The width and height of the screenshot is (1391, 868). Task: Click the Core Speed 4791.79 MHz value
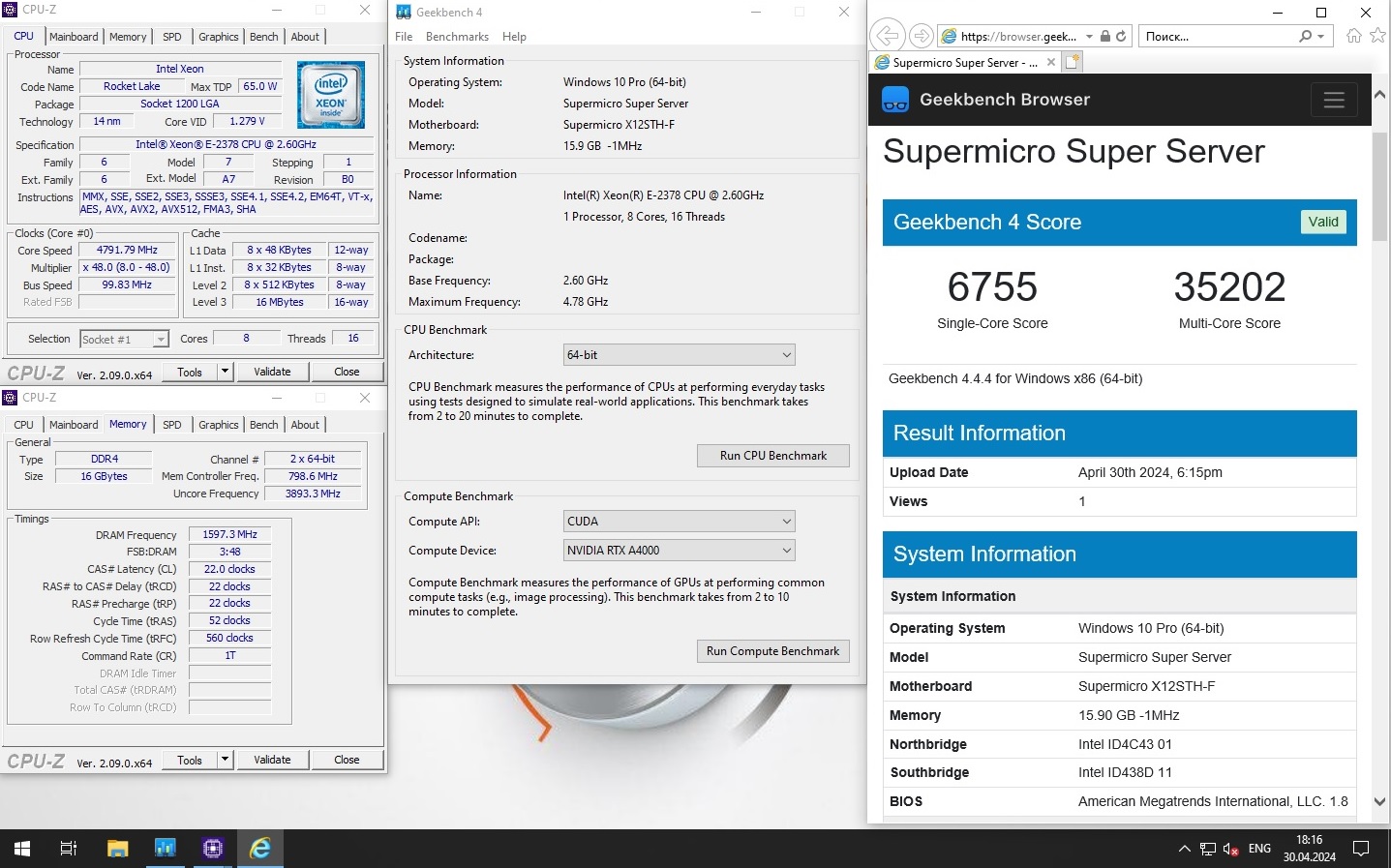click(127, 250)
